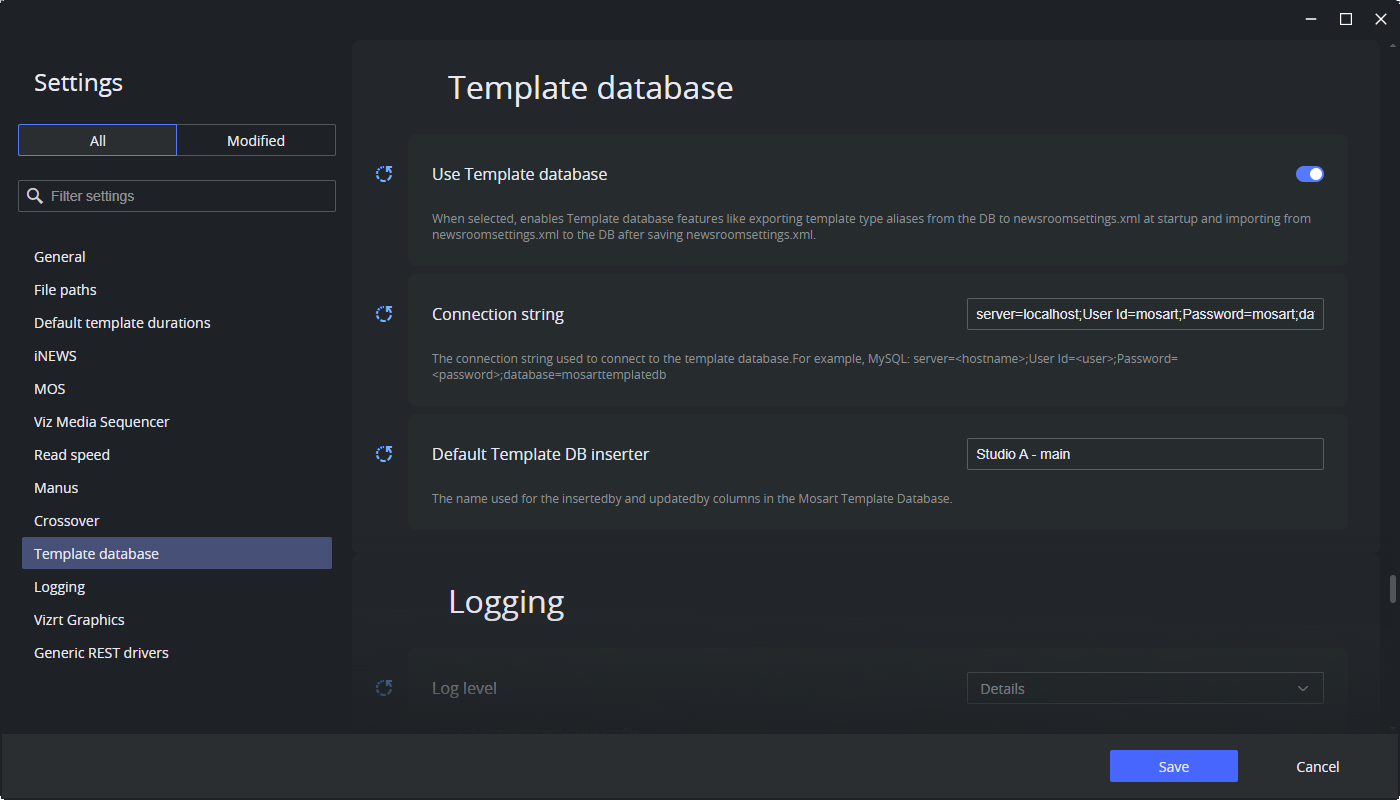Save the current settings
The image size is (1400, 800).
click(x=1173, y=766)
